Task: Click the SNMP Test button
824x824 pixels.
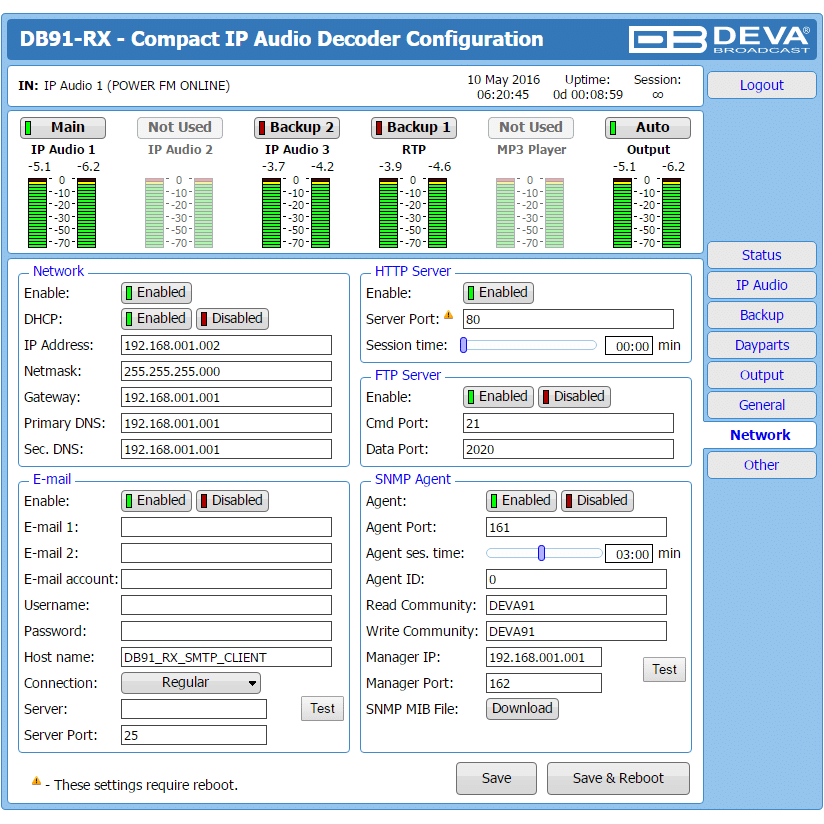Action: (x=664, y=670)
